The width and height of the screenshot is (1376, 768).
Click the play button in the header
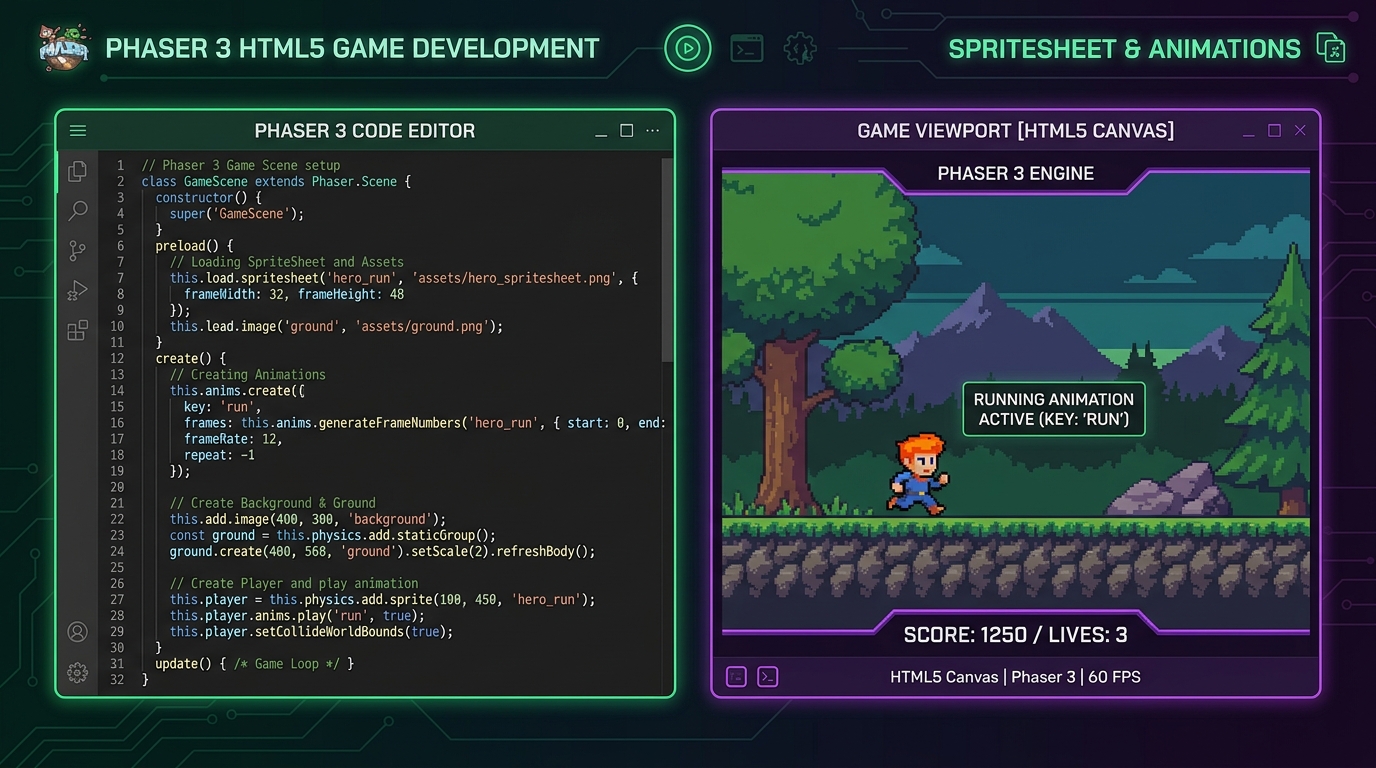pos(687,48)
